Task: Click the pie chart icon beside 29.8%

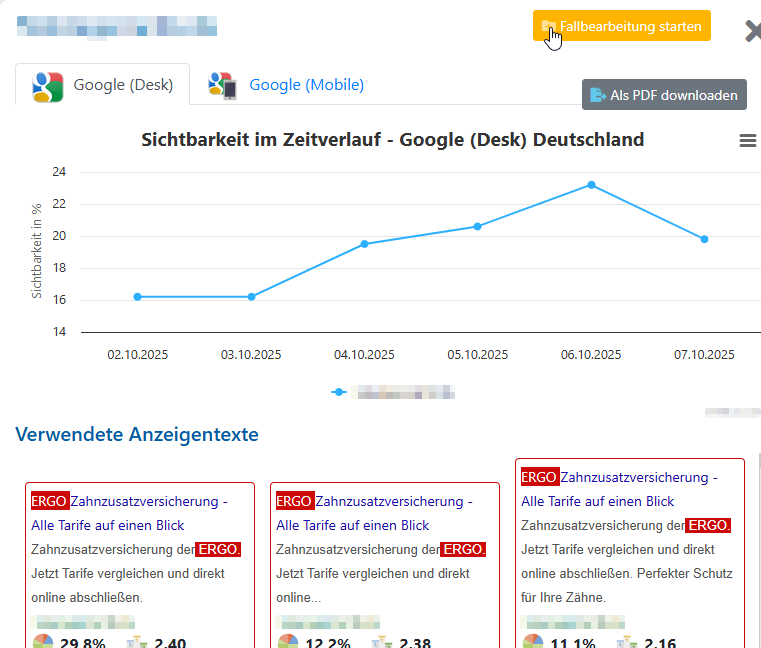Action: 43,642
